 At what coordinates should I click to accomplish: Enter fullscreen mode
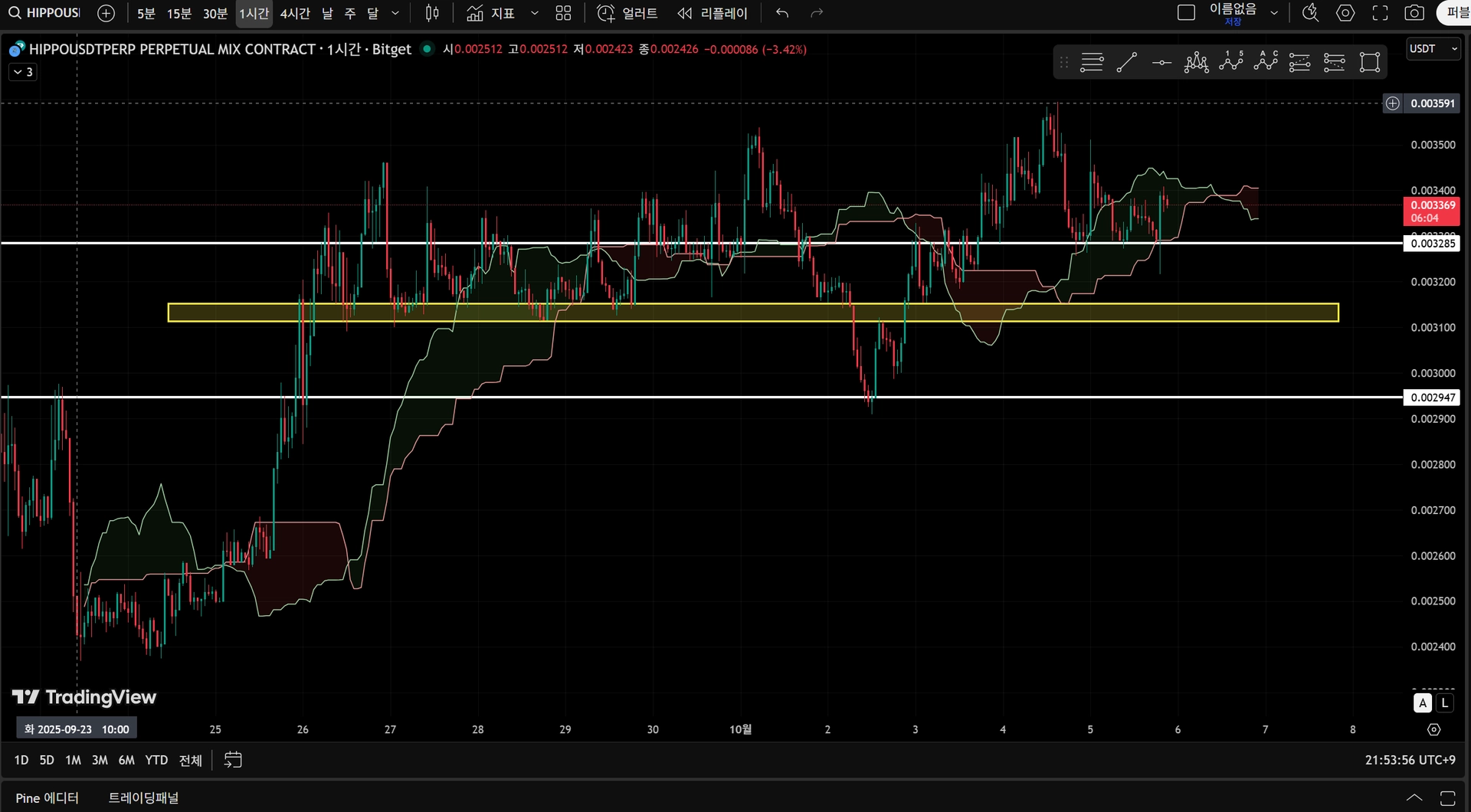click(1380, 13)
